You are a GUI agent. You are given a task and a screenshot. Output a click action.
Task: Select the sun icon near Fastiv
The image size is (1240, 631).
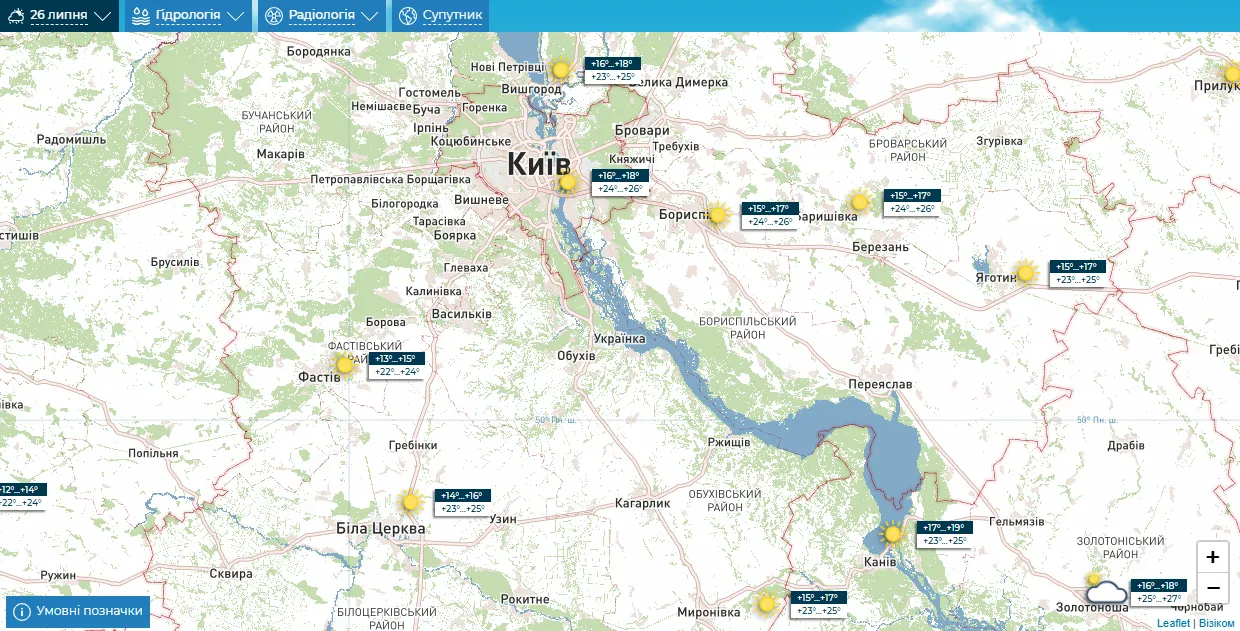tap(345, 365)
